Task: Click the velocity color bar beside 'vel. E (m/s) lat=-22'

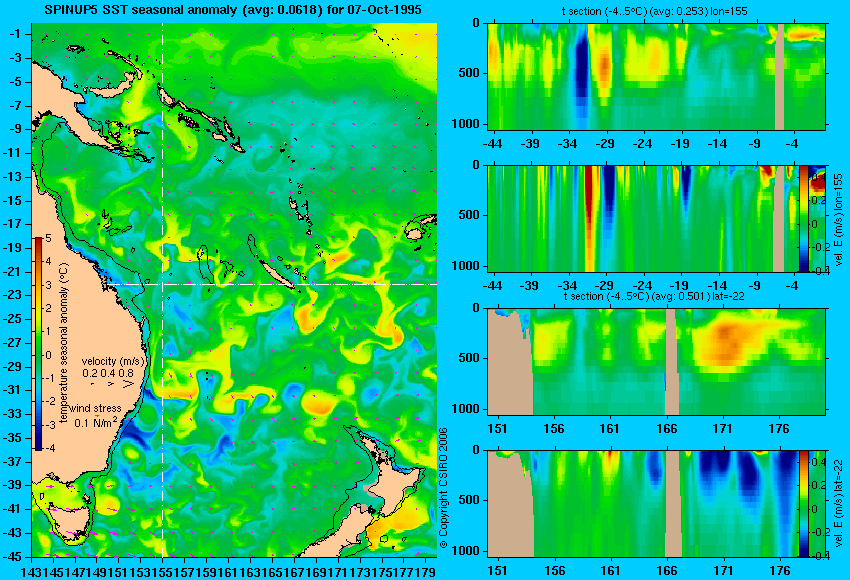Action: coord(803,504)
